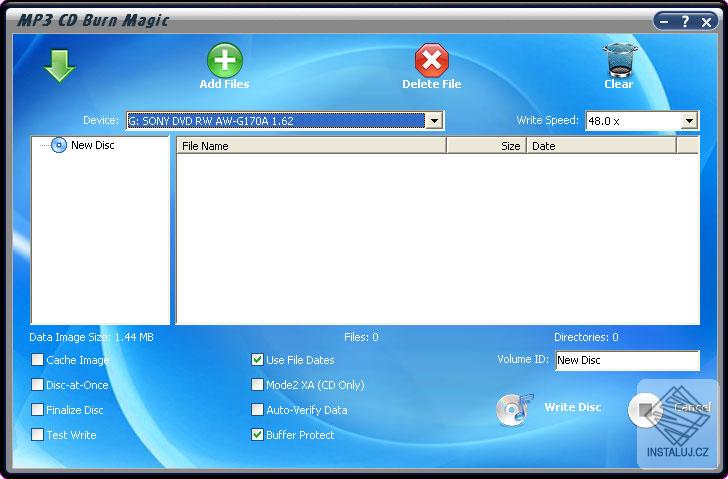Viewport: 728px width, 479px height.
Task: Click the Clear trash bin icon
Action: click(x=619, y=60)
